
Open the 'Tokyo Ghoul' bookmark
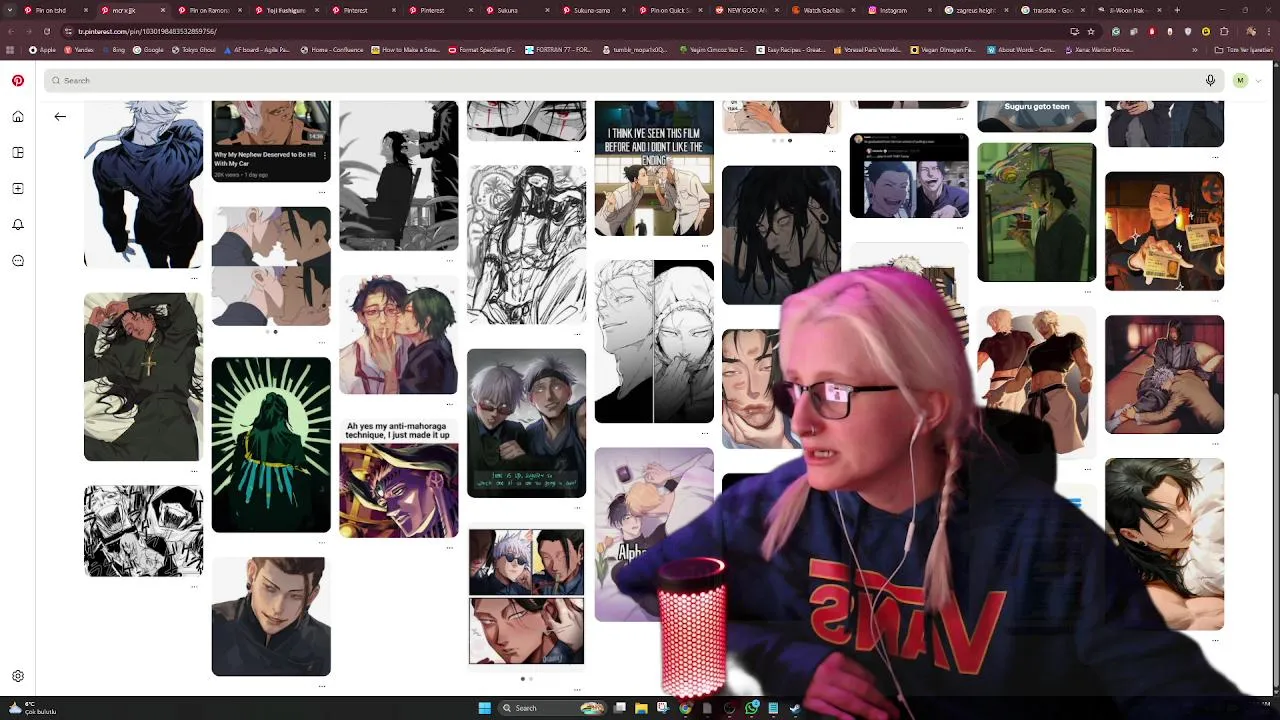194,50
